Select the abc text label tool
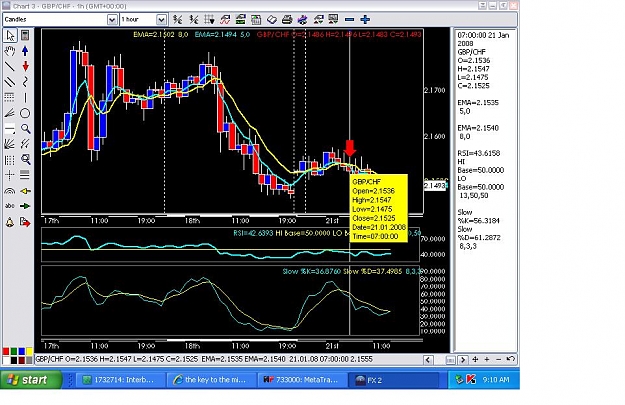The height and width of the screenshot is (405, 625). (10, 206)
